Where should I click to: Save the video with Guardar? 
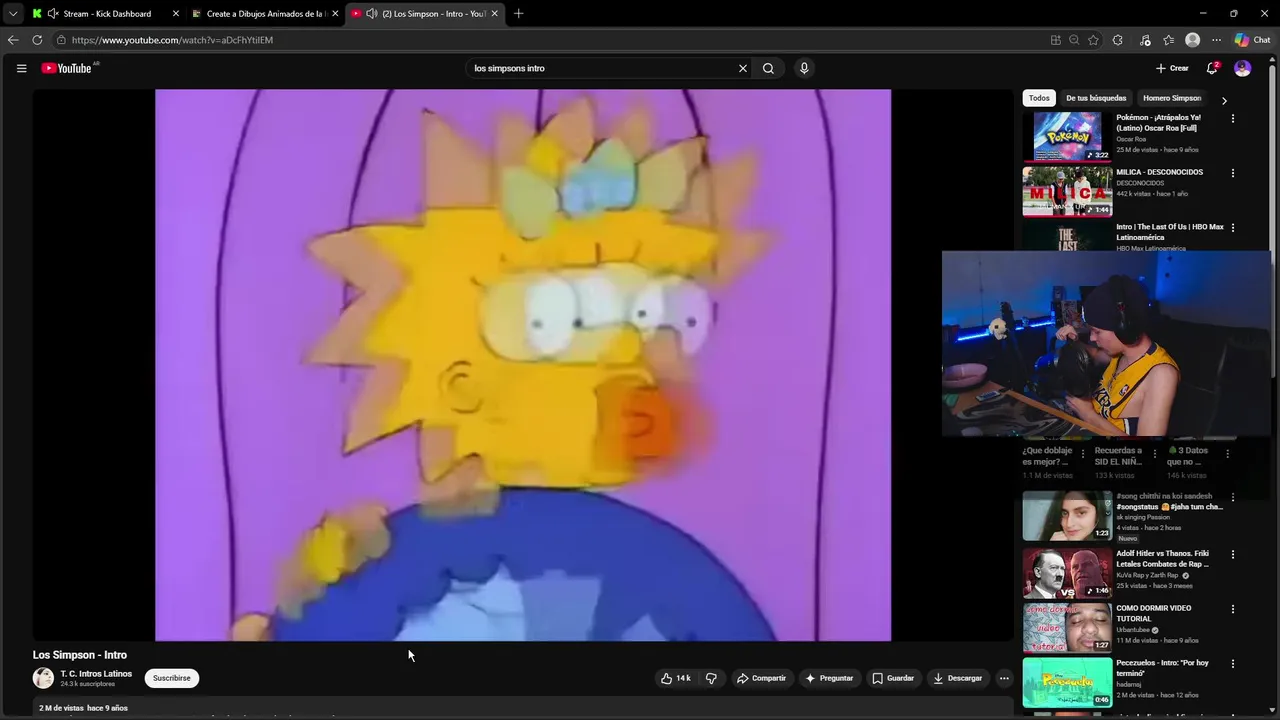pyautogui.click(x=893, y=678)
